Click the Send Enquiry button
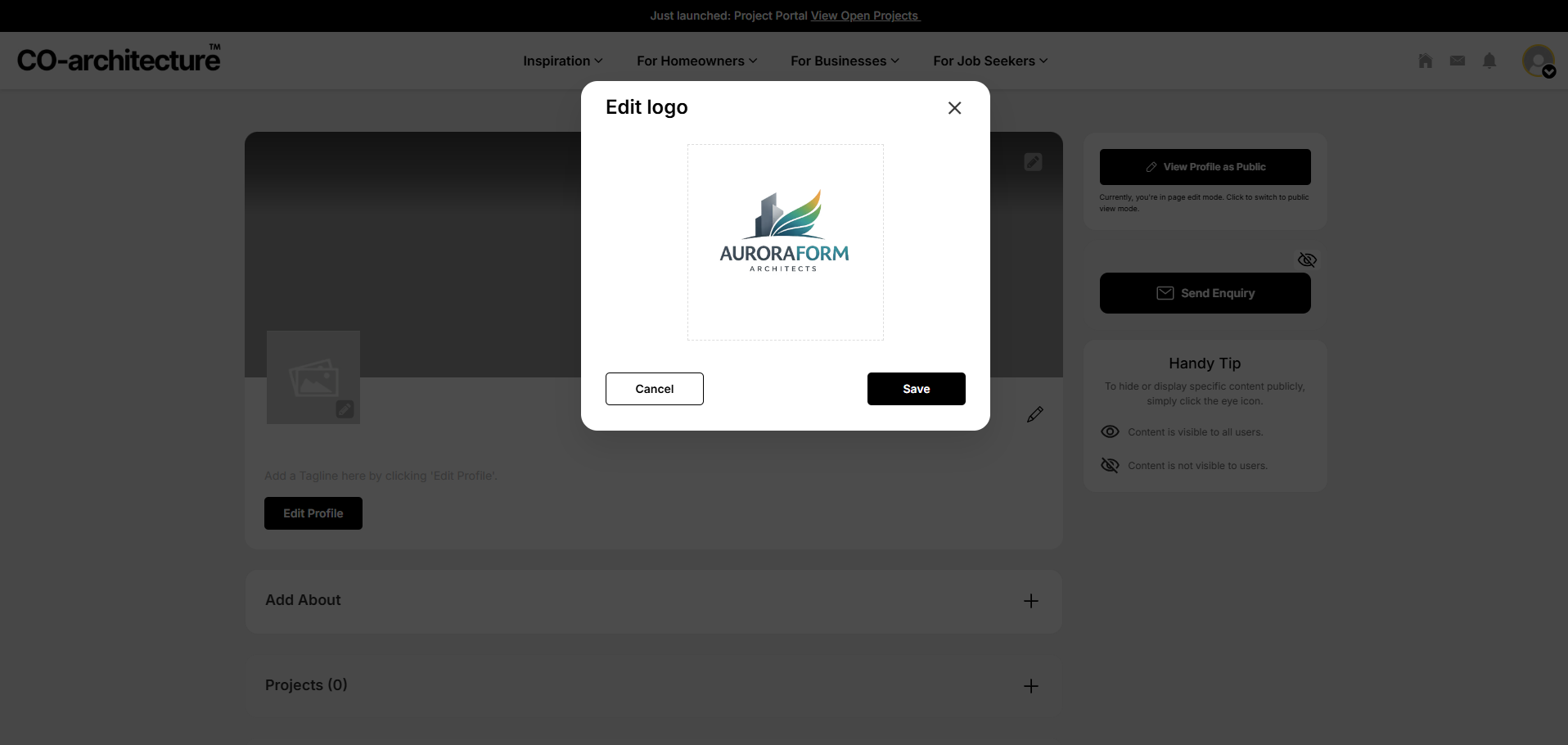This screenshot has width=1568, height=745. click(x=1205, y=293)
